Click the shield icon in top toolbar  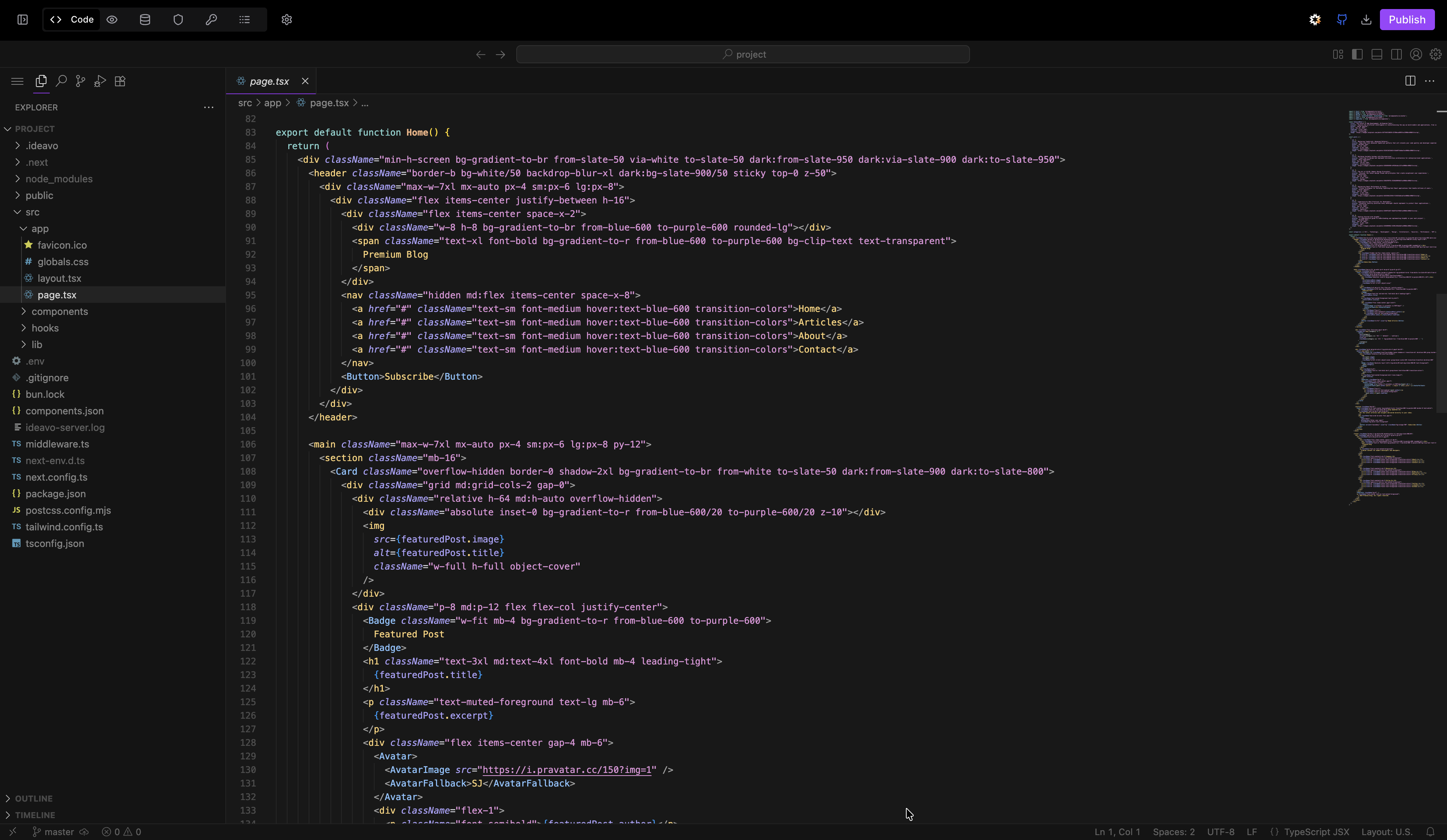point(178,20)
